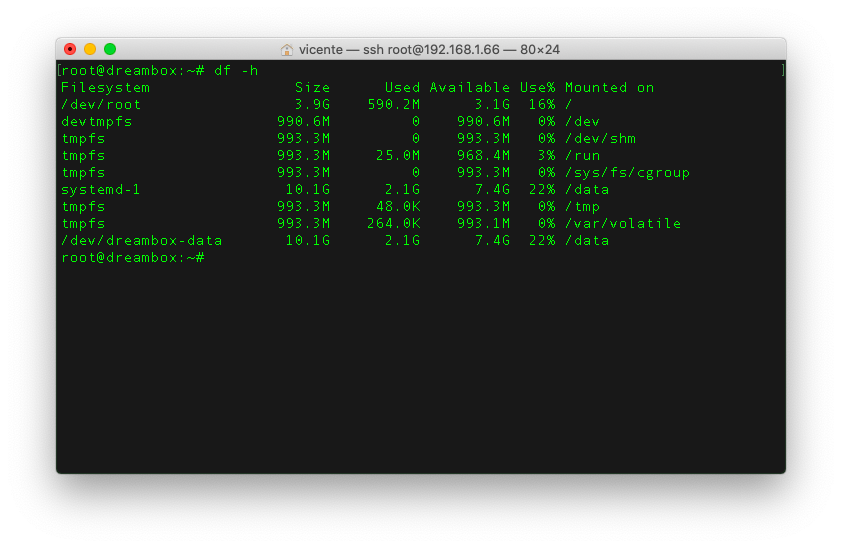
Task: Click the '/dev/root' filesystem entry
Action: (x=101, y=104)
